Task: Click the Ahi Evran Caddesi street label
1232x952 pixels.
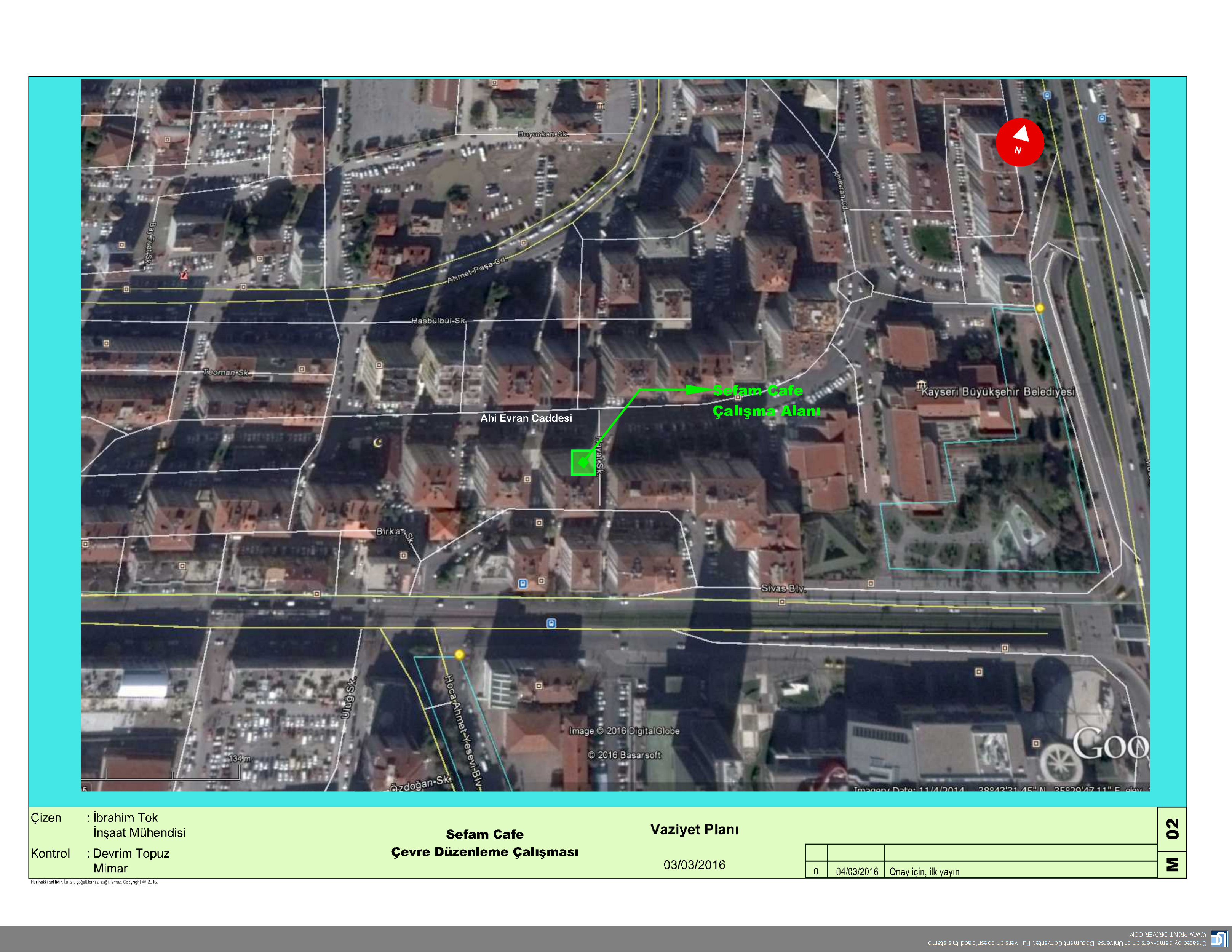Action: 526,418
